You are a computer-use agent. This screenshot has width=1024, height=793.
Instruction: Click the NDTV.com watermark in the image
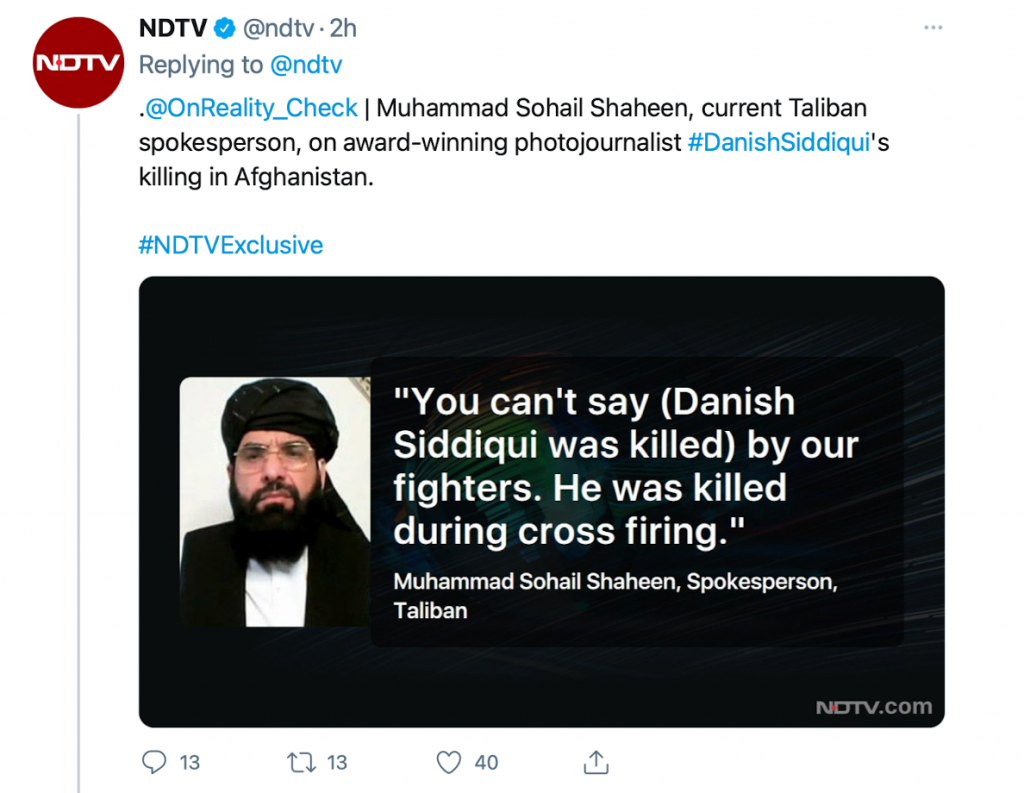tap(873, 707)
